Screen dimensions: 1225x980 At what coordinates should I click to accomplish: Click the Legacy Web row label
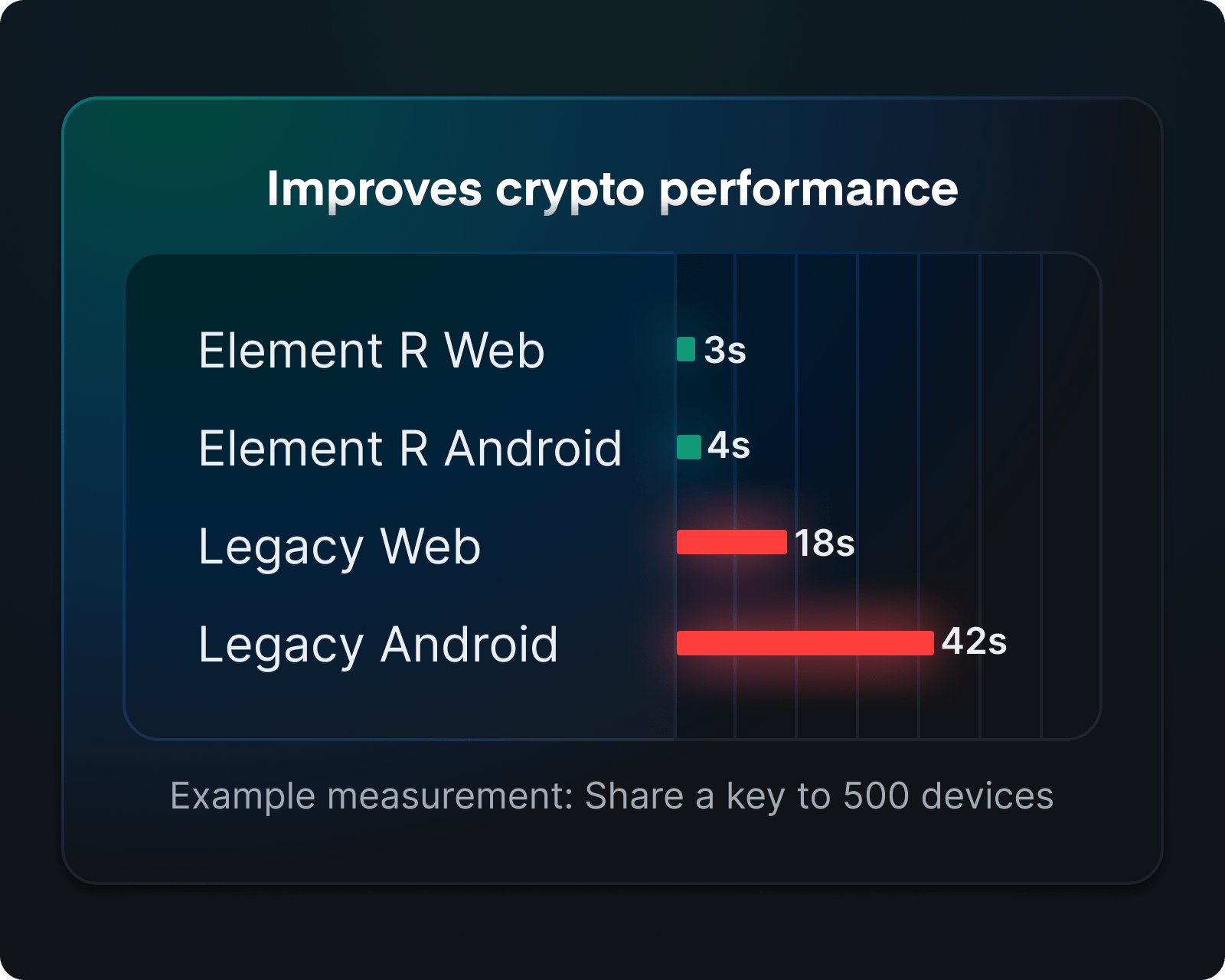tap(339, 548)
